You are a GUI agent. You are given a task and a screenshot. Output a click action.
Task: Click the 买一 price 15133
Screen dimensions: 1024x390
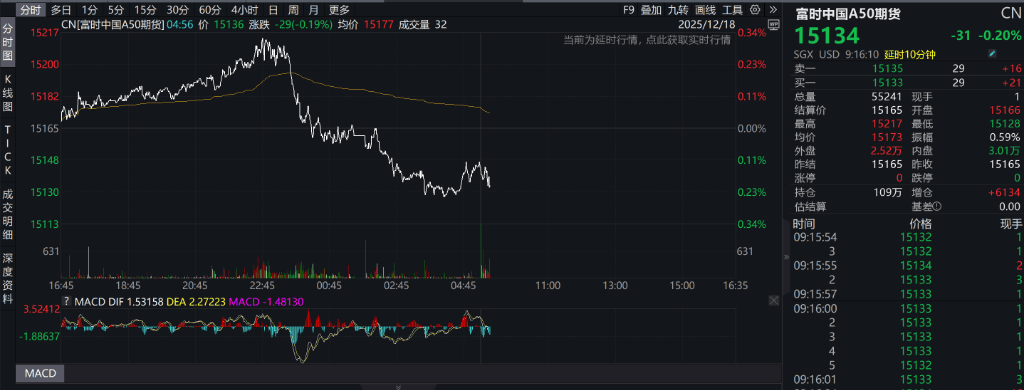click(887, 82)
